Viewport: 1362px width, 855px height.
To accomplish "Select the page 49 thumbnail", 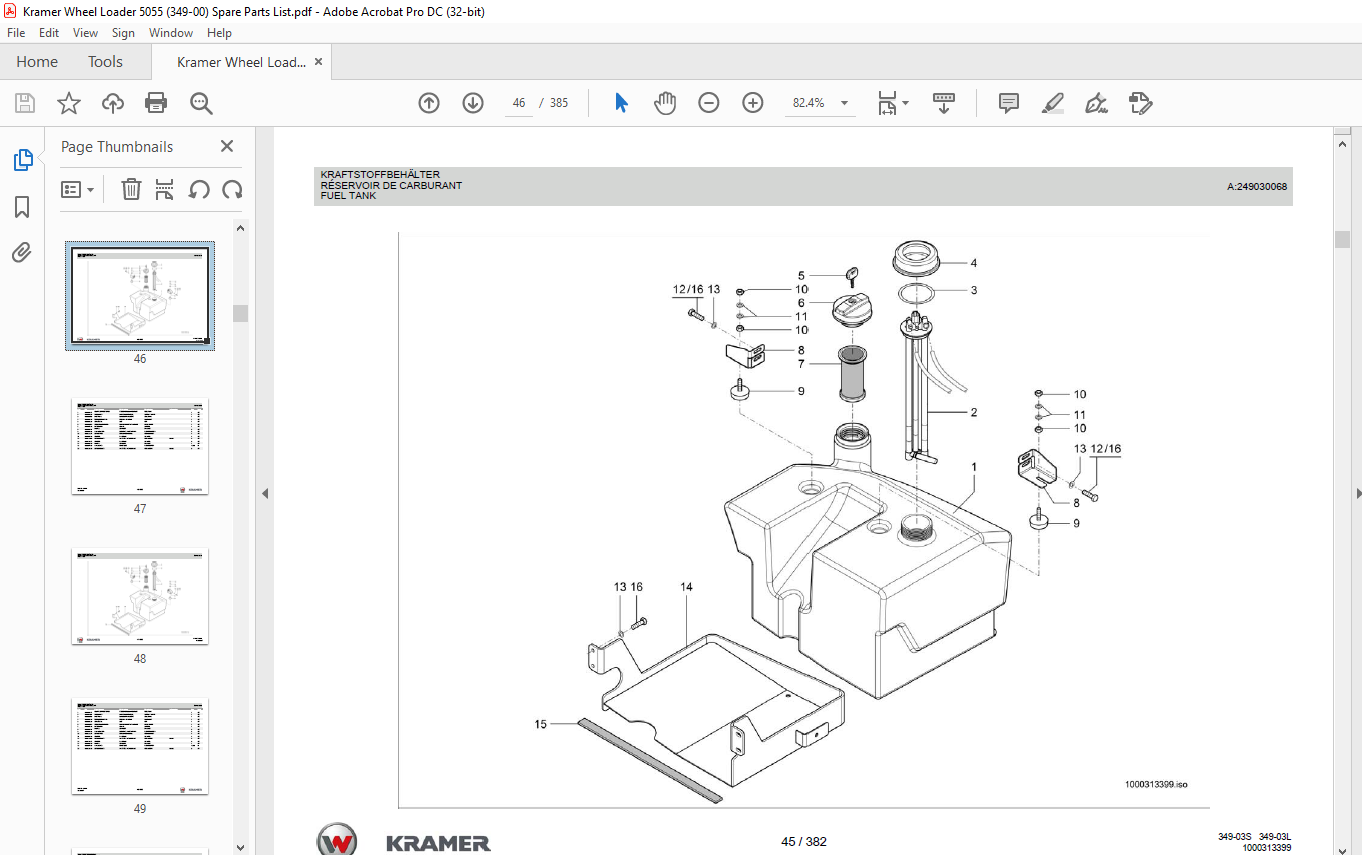I will (x=140, y=746).
